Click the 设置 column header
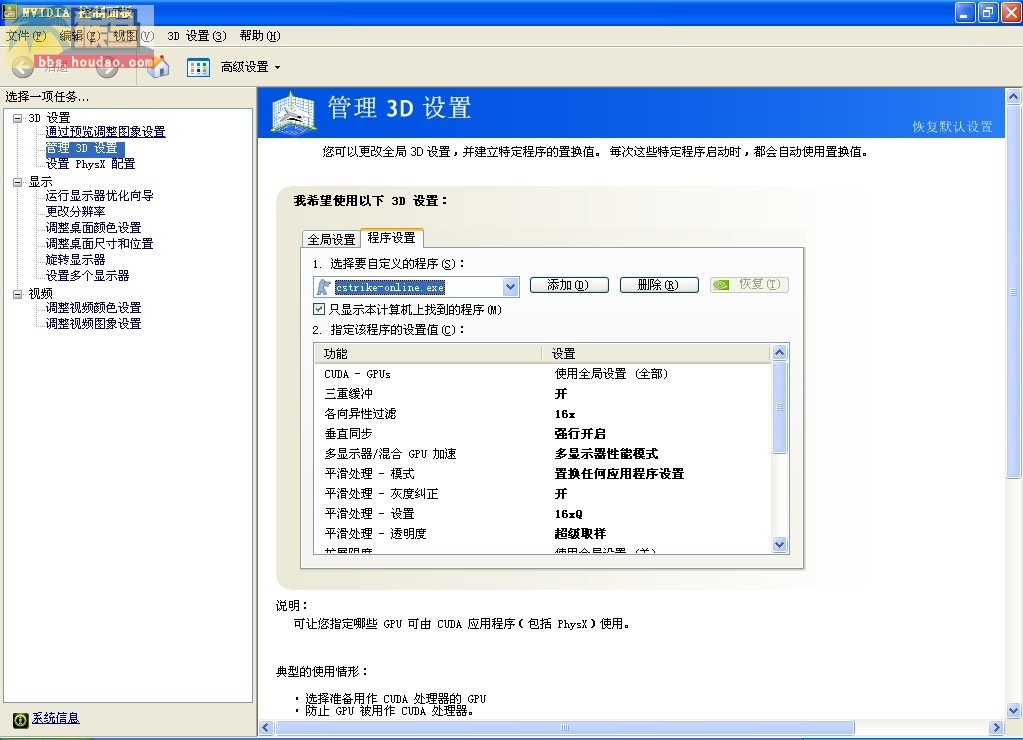This screenshot has height=740, width=1023. (x=656, y=354)
